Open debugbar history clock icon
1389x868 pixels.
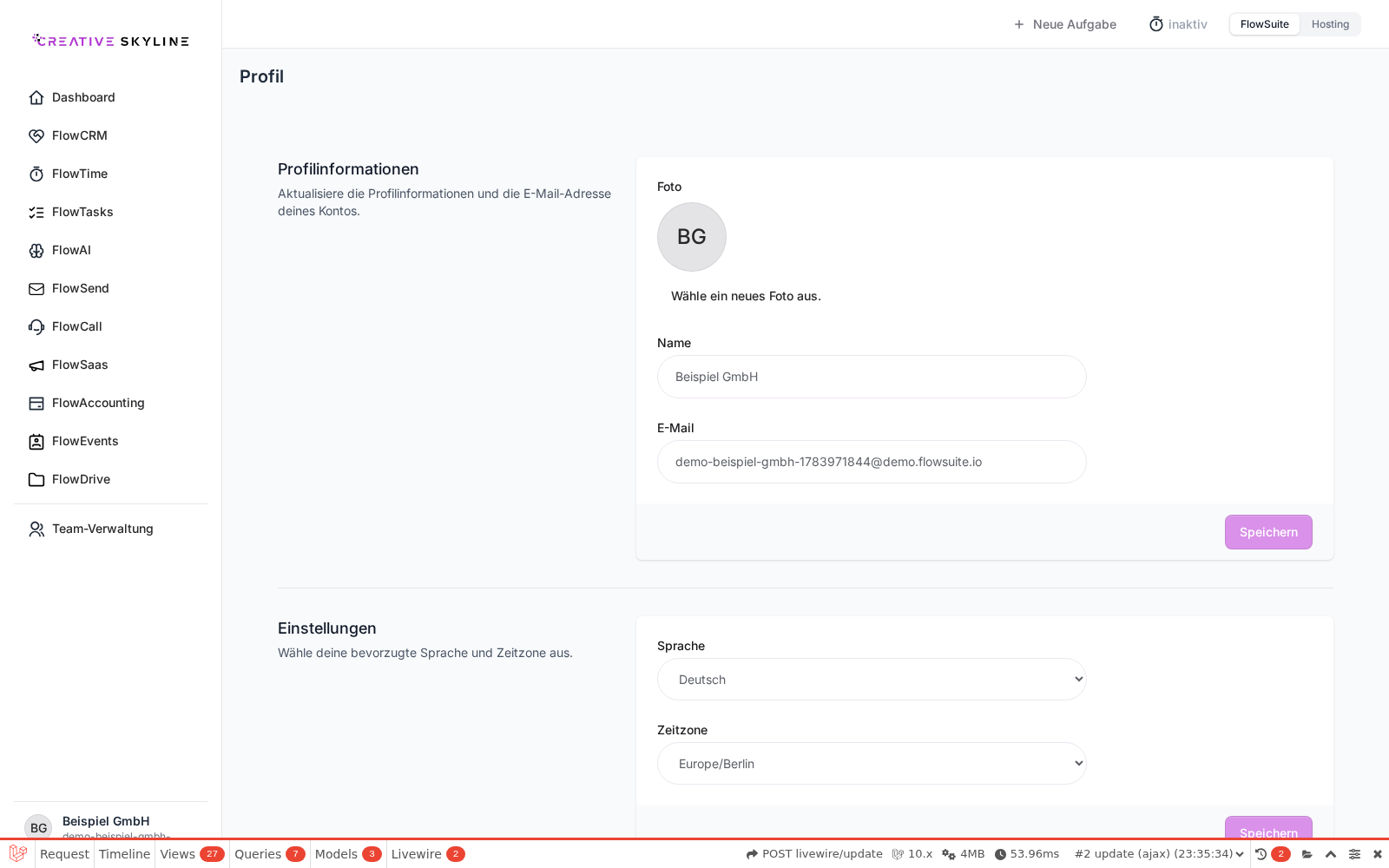[1261, 854]
